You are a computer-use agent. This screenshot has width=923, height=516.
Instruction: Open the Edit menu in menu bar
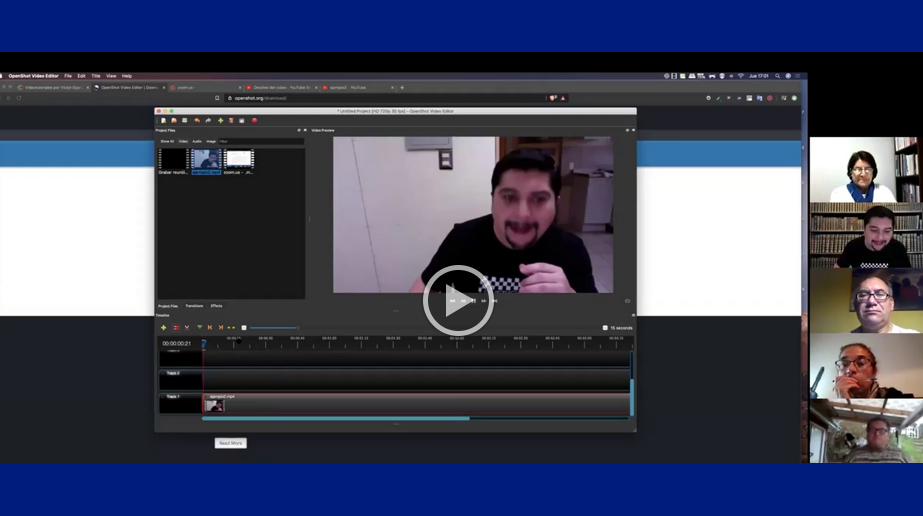(x=81, y=76)
